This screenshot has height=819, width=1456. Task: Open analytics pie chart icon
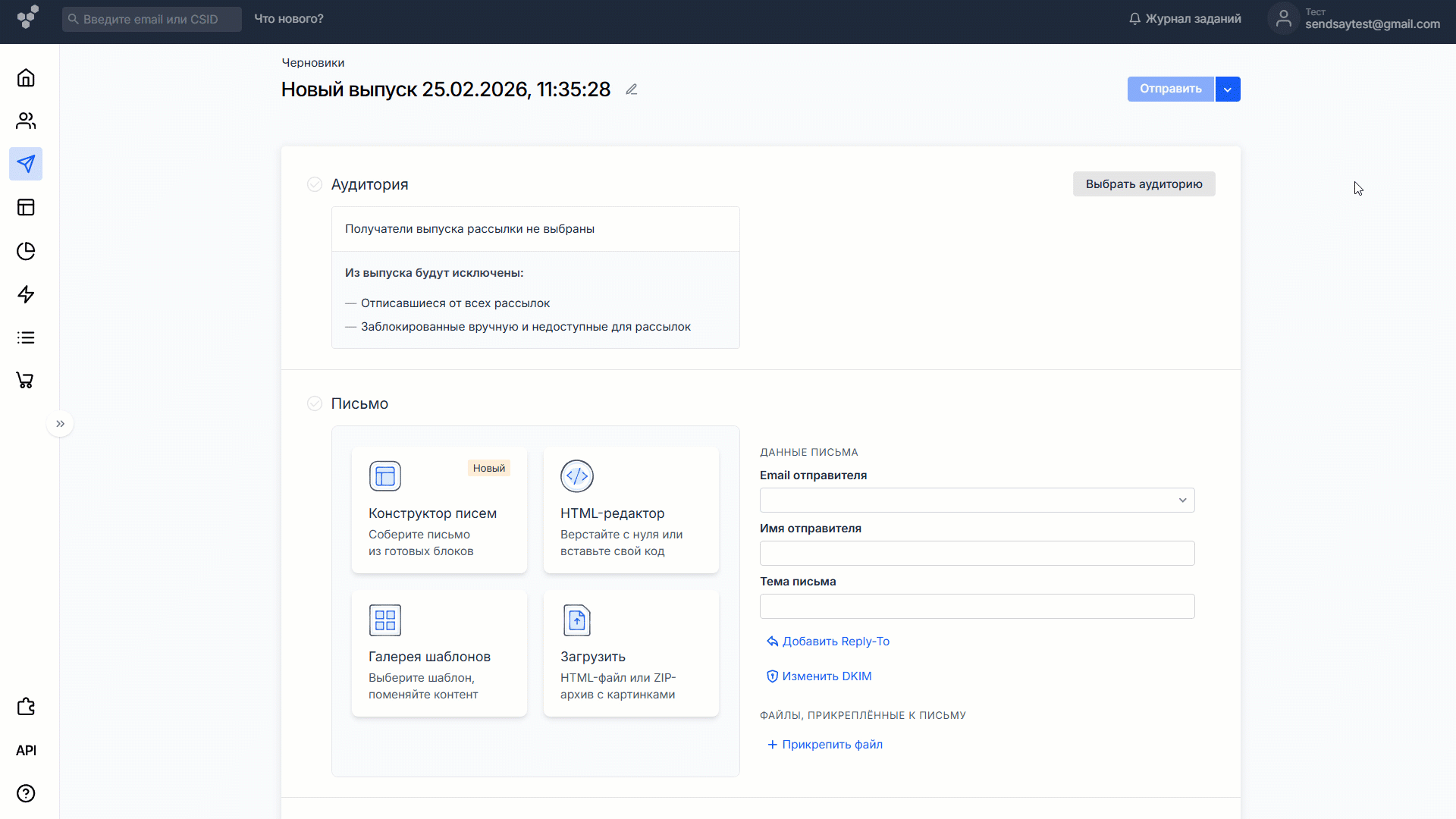click(26, 251)
